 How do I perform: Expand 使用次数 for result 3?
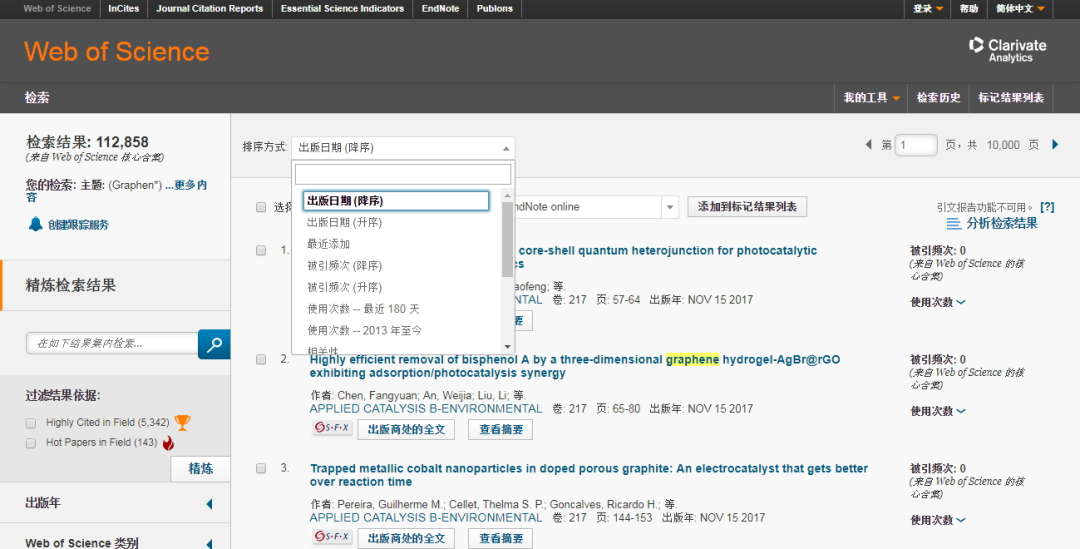pyautogui.click(x=937, y=520)
